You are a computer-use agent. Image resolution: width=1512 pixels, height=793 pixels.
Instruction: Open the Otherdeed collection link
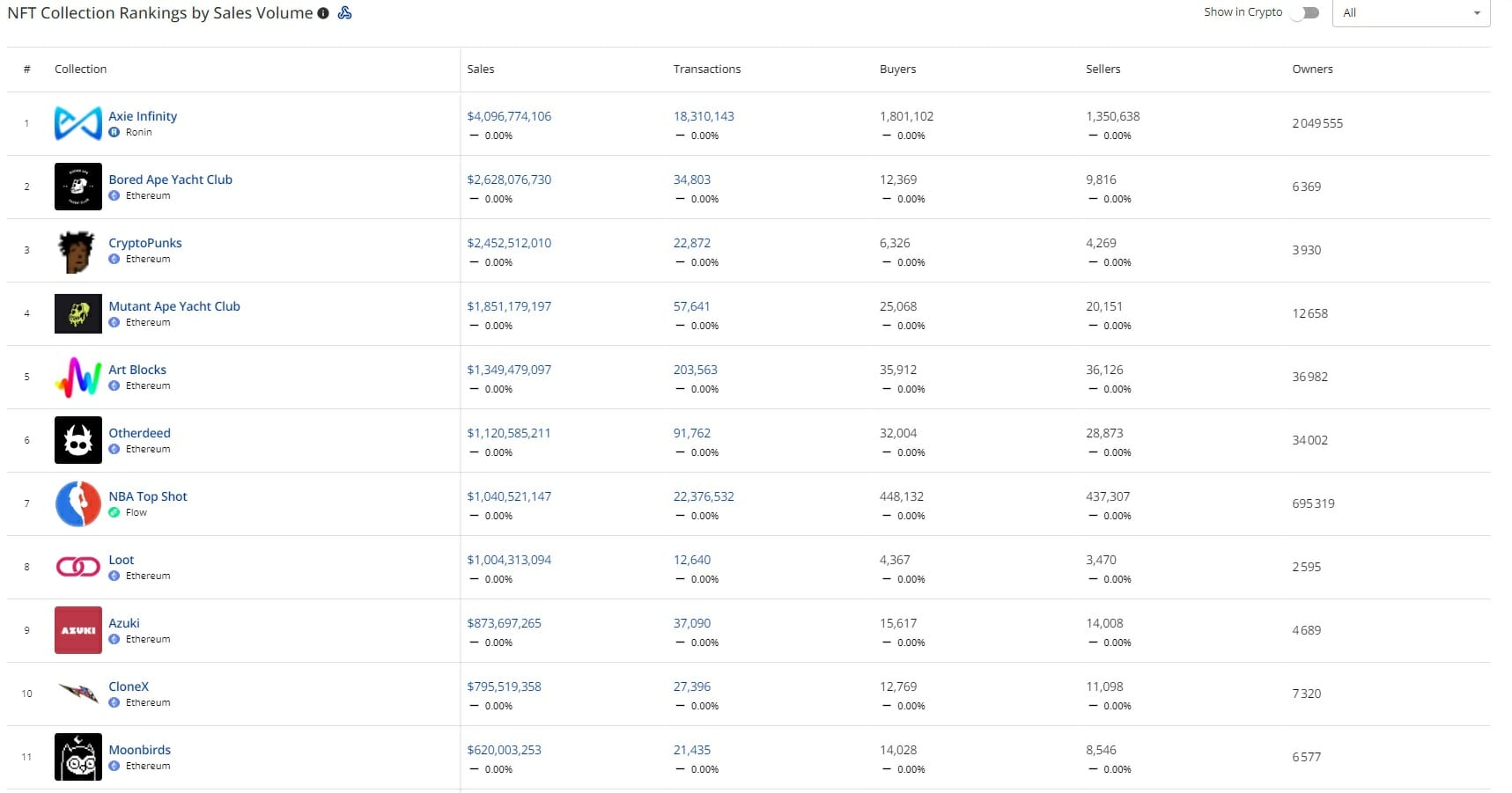[140, 433]
